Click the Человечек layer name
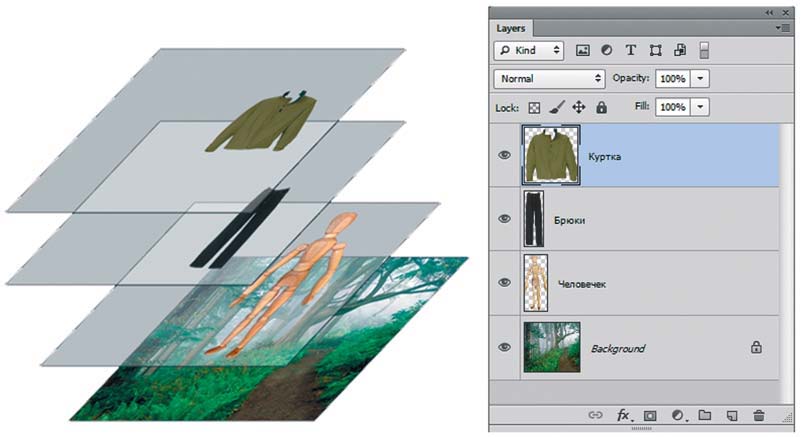Image resolution: width=804 pixels, height=437 pixels. click(x=582, y=284)
